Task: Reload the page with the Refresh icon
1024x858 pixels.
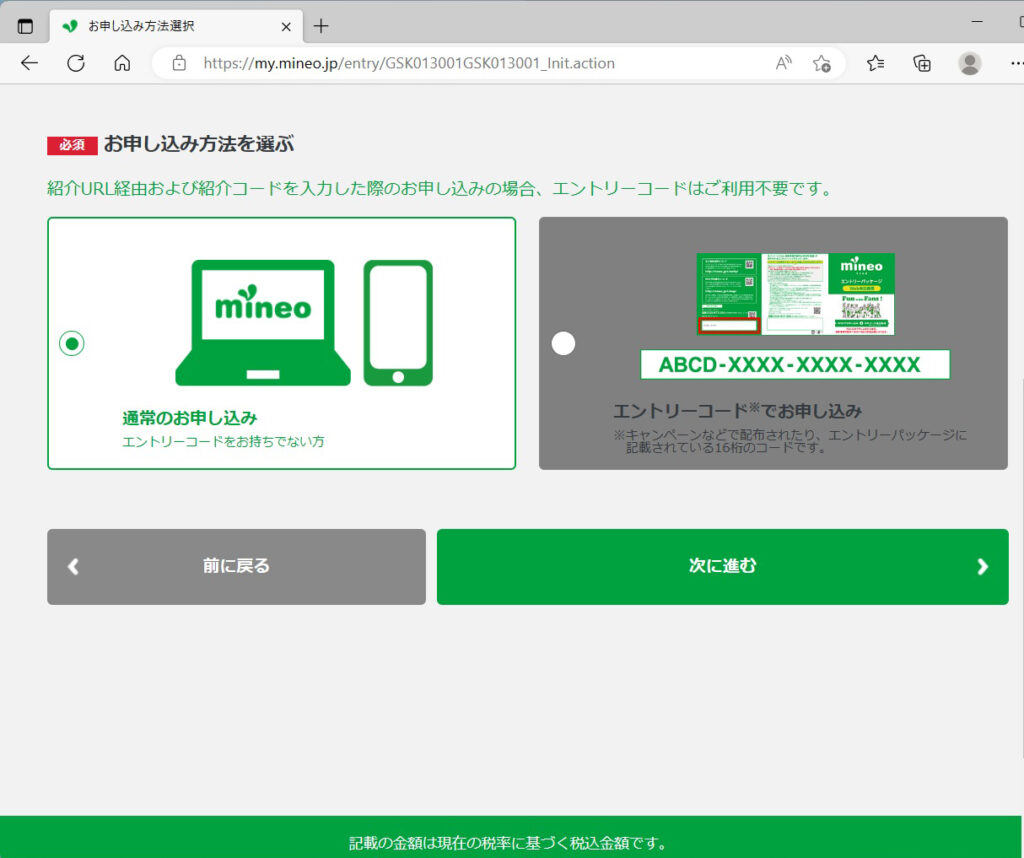Action: (76, 63)
